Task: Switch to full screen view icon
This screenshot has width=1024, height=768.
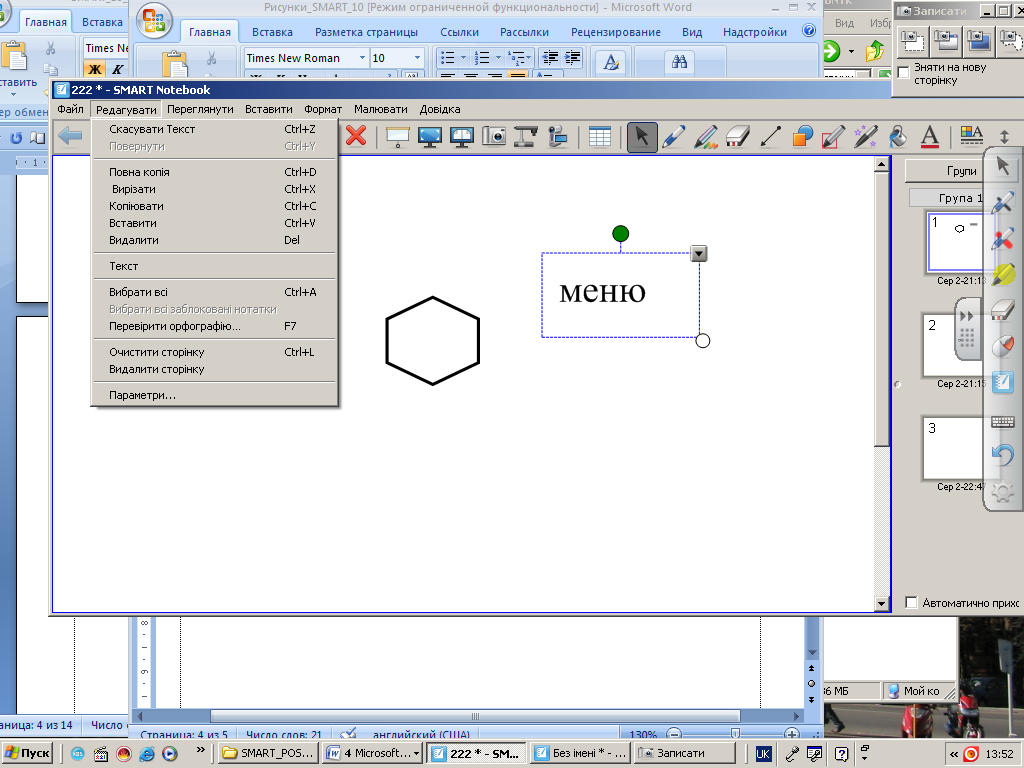Action: pyautogui.click(x=429, y=136)
